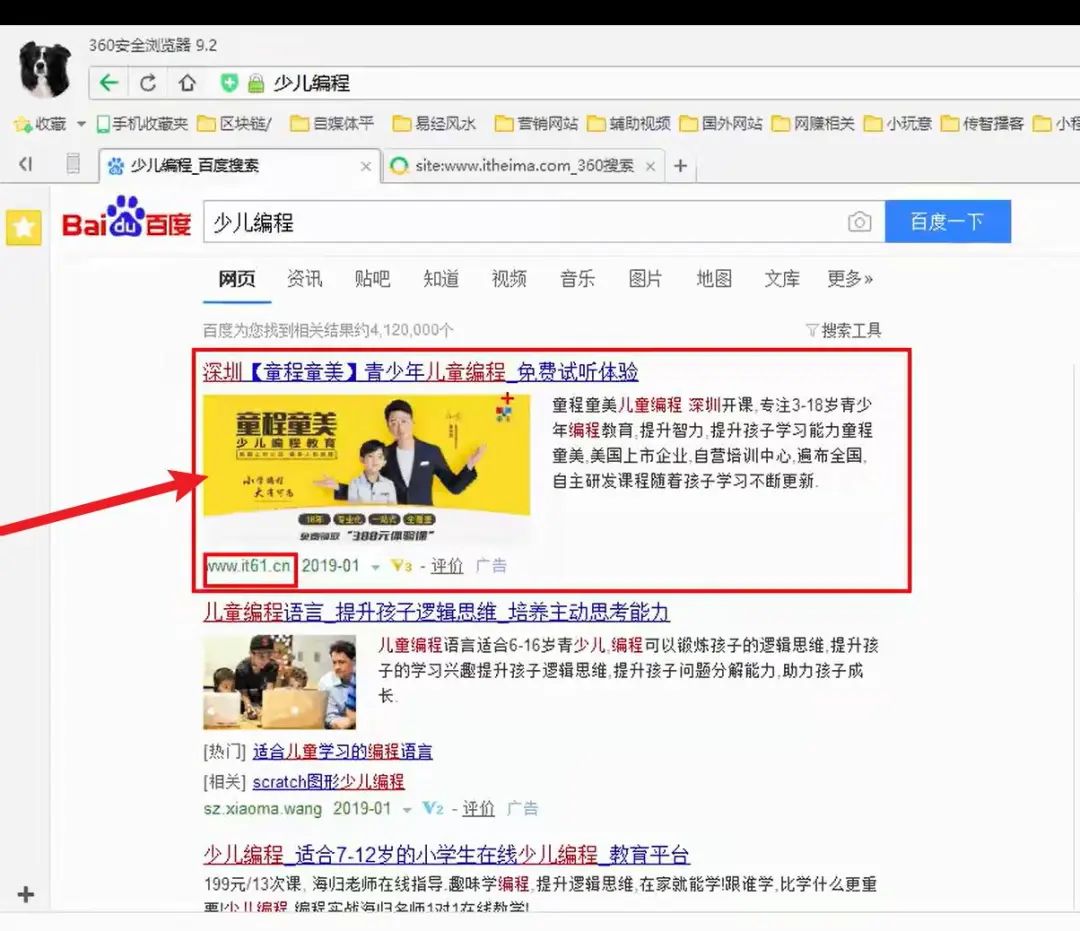Screen dimensions: 1080x931
Task: Open the 少儿编程_适合7-12岁的小学生 result link
Action: coord(446,855)
